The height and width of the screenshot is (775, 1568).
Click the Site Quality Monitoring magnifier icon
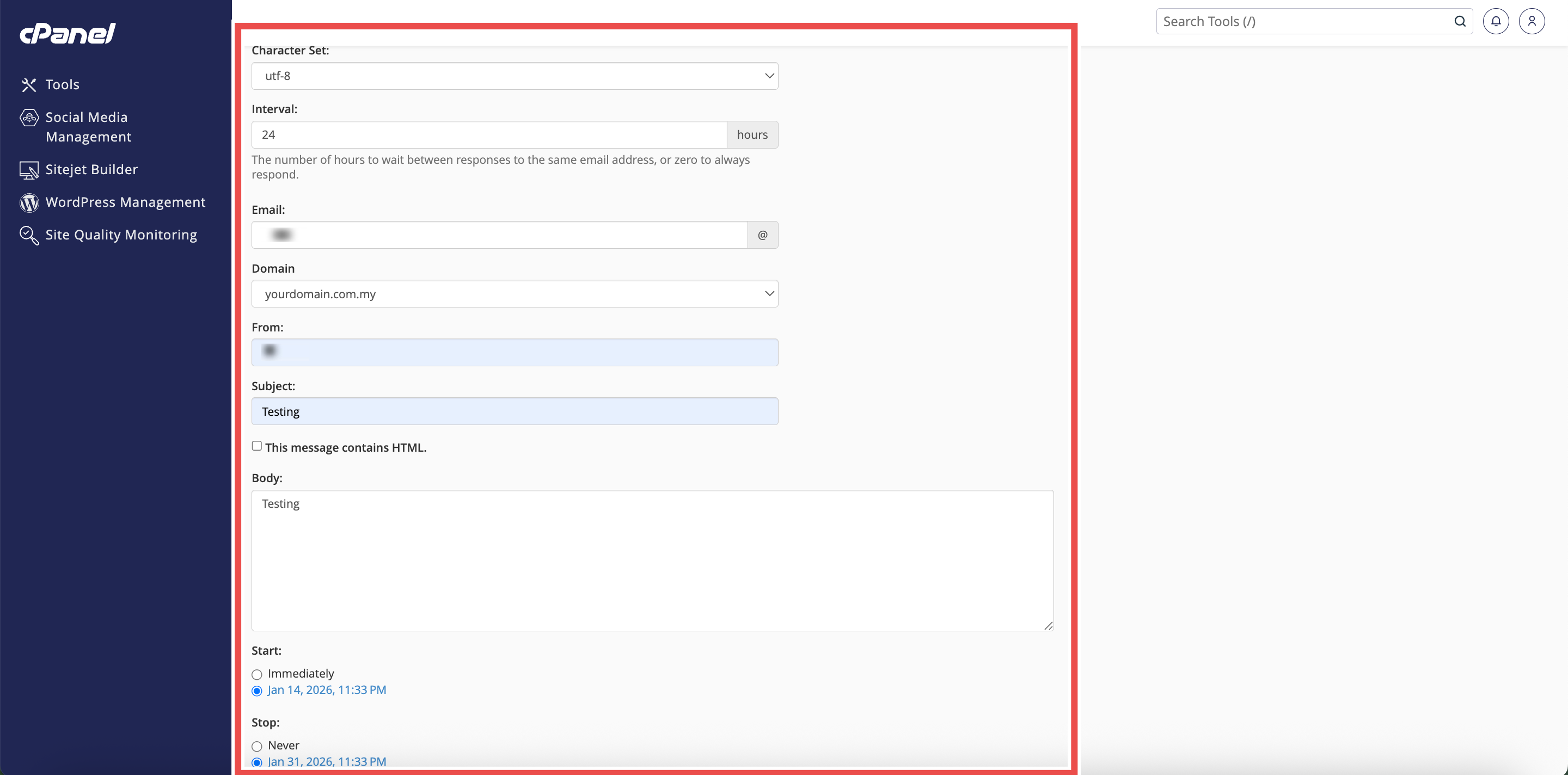pyautogui.click(x=29, y=235)
